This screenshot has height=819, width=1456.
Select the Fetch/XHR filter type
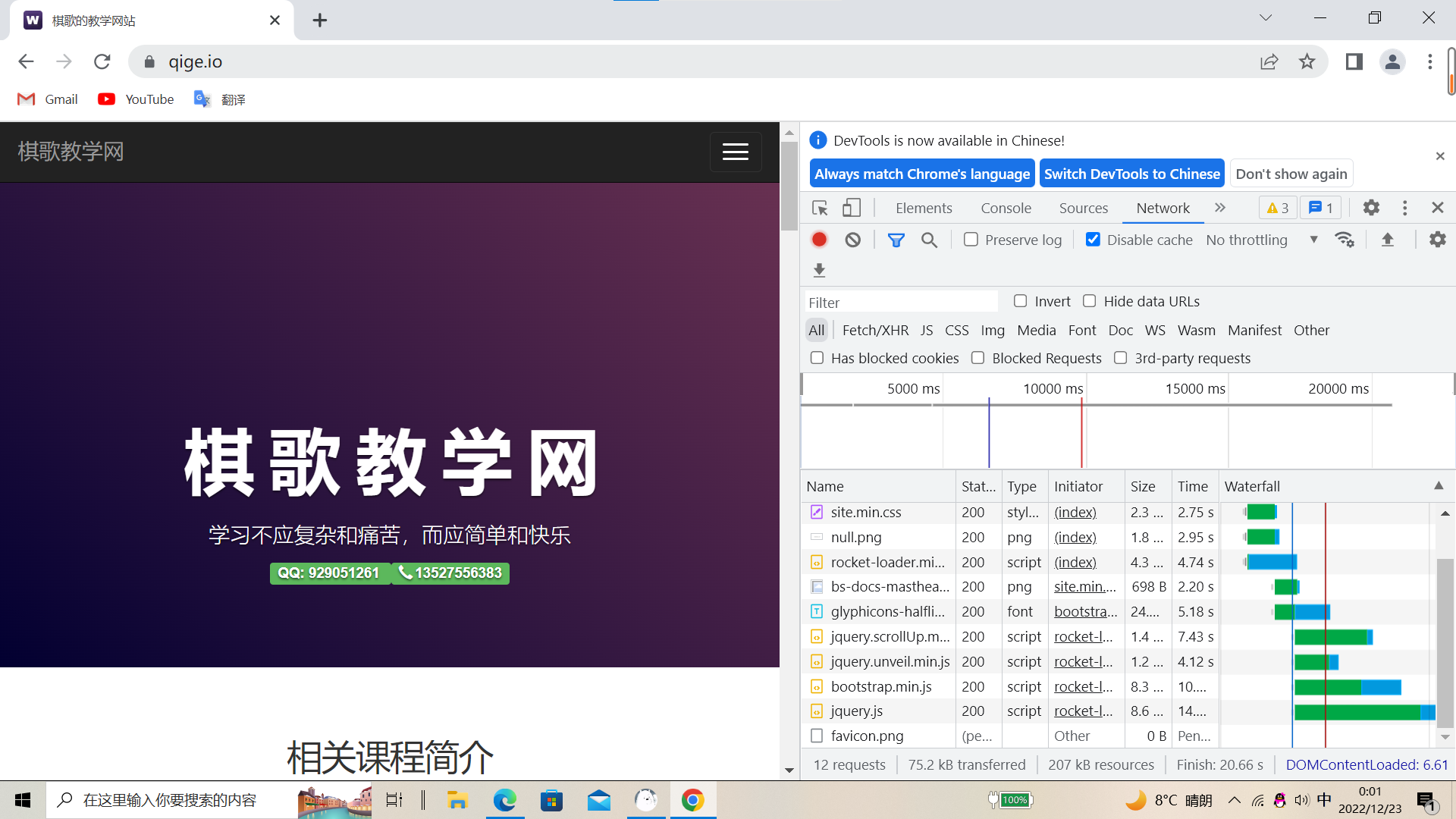(x=875, y=330)
